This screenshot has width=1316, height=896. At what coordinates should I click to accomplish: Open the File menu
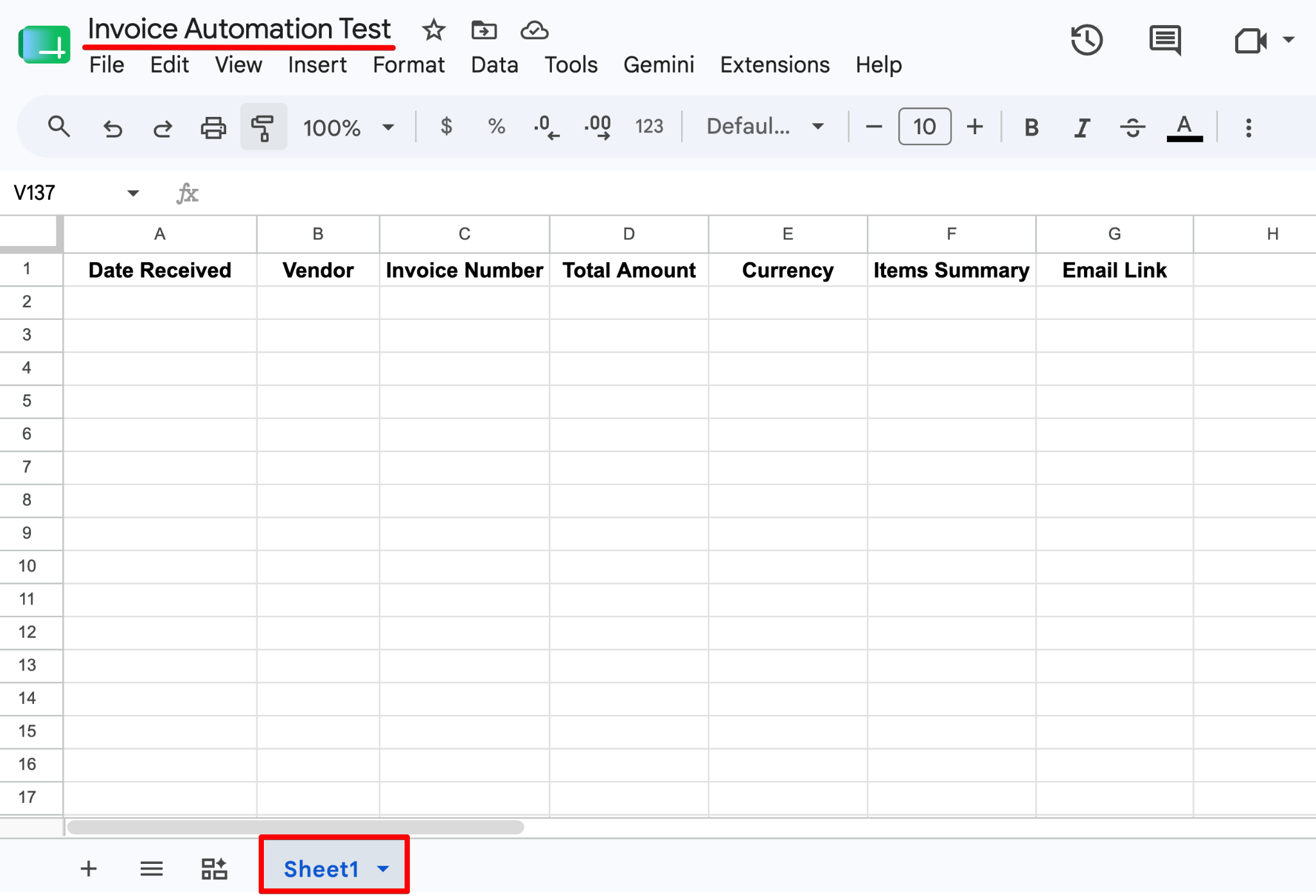106,65
